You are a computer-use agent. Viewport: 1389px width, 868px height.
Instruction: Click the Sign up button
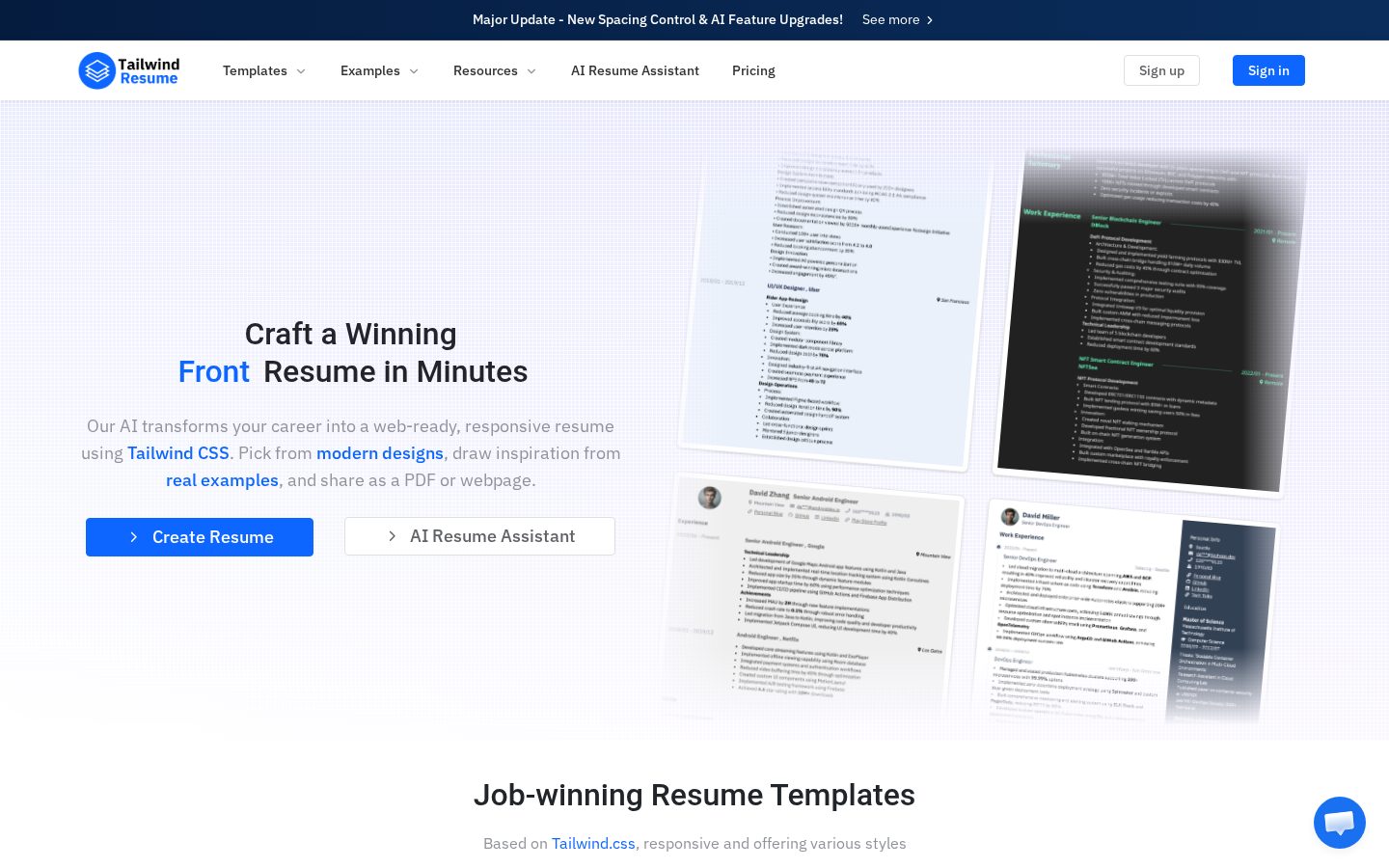point(1161,70)
